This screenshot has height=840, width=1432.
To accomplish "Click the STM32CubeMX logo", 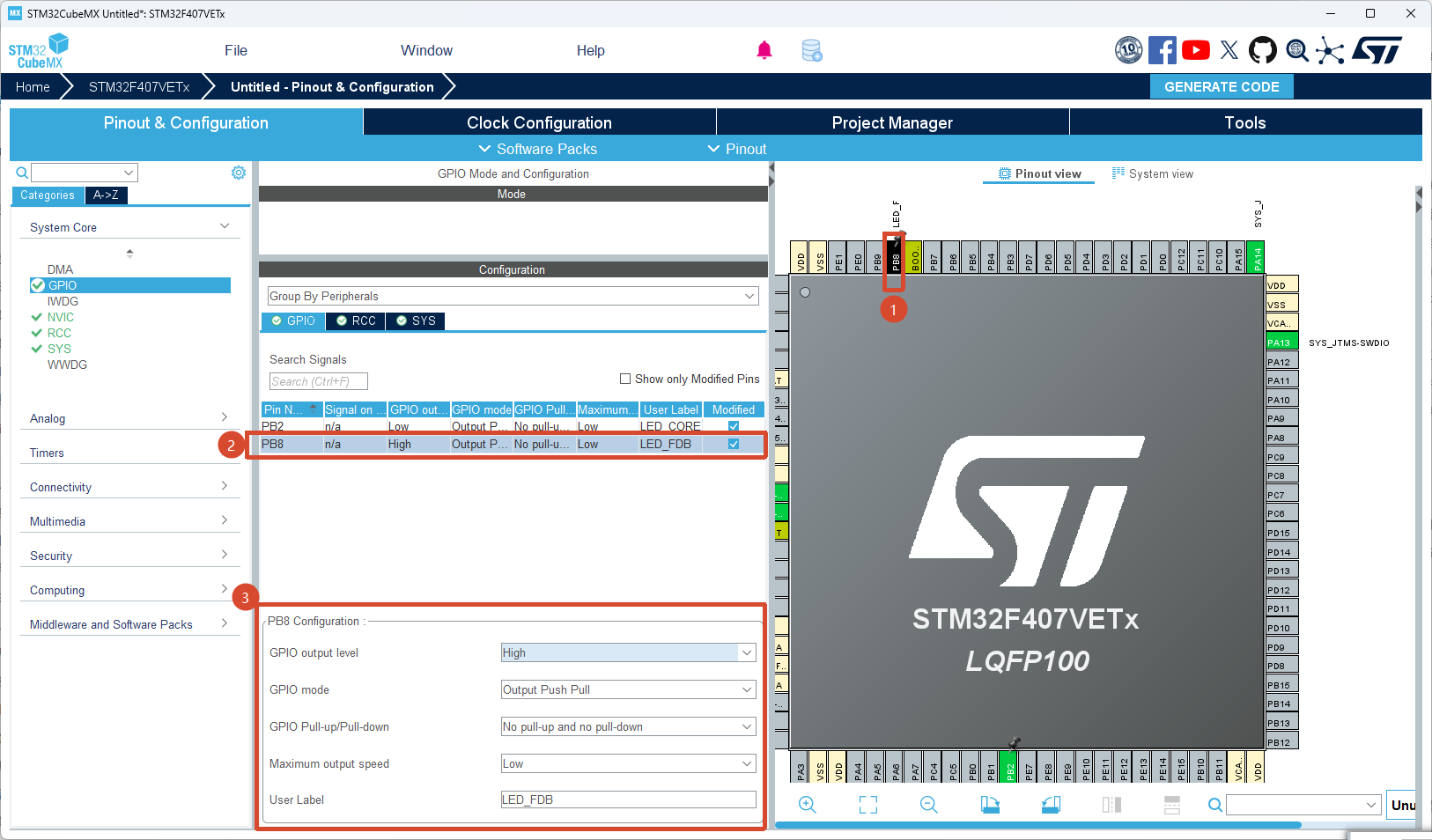I will [39, 51].
